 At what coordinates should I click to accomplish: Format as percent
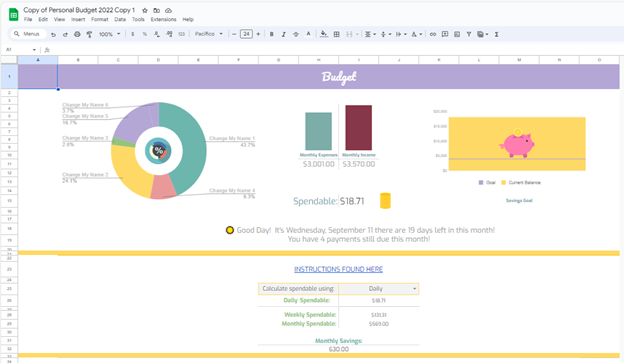145,34
